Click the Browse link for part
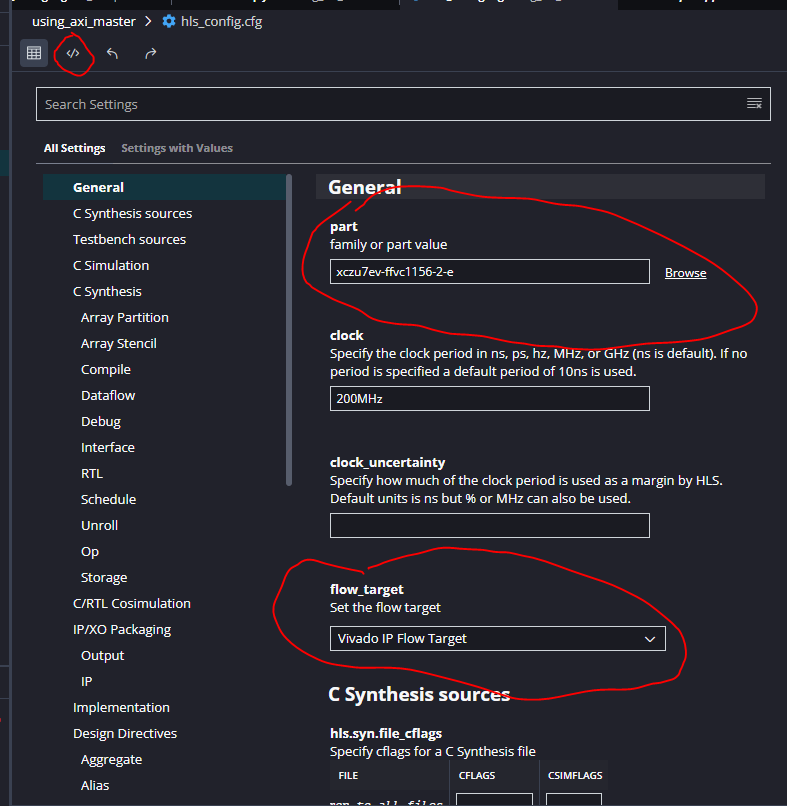Viewport: 787px width, 806px height. point(685,273)
